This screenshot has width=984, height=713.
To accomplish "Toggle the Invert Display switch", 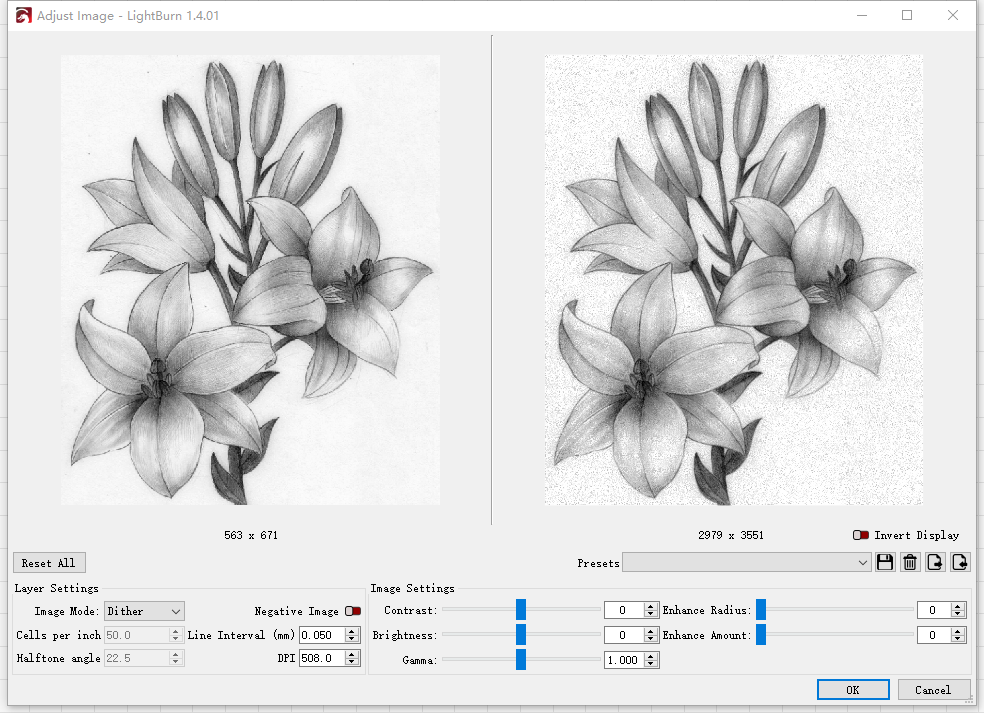I will point(861,535).
